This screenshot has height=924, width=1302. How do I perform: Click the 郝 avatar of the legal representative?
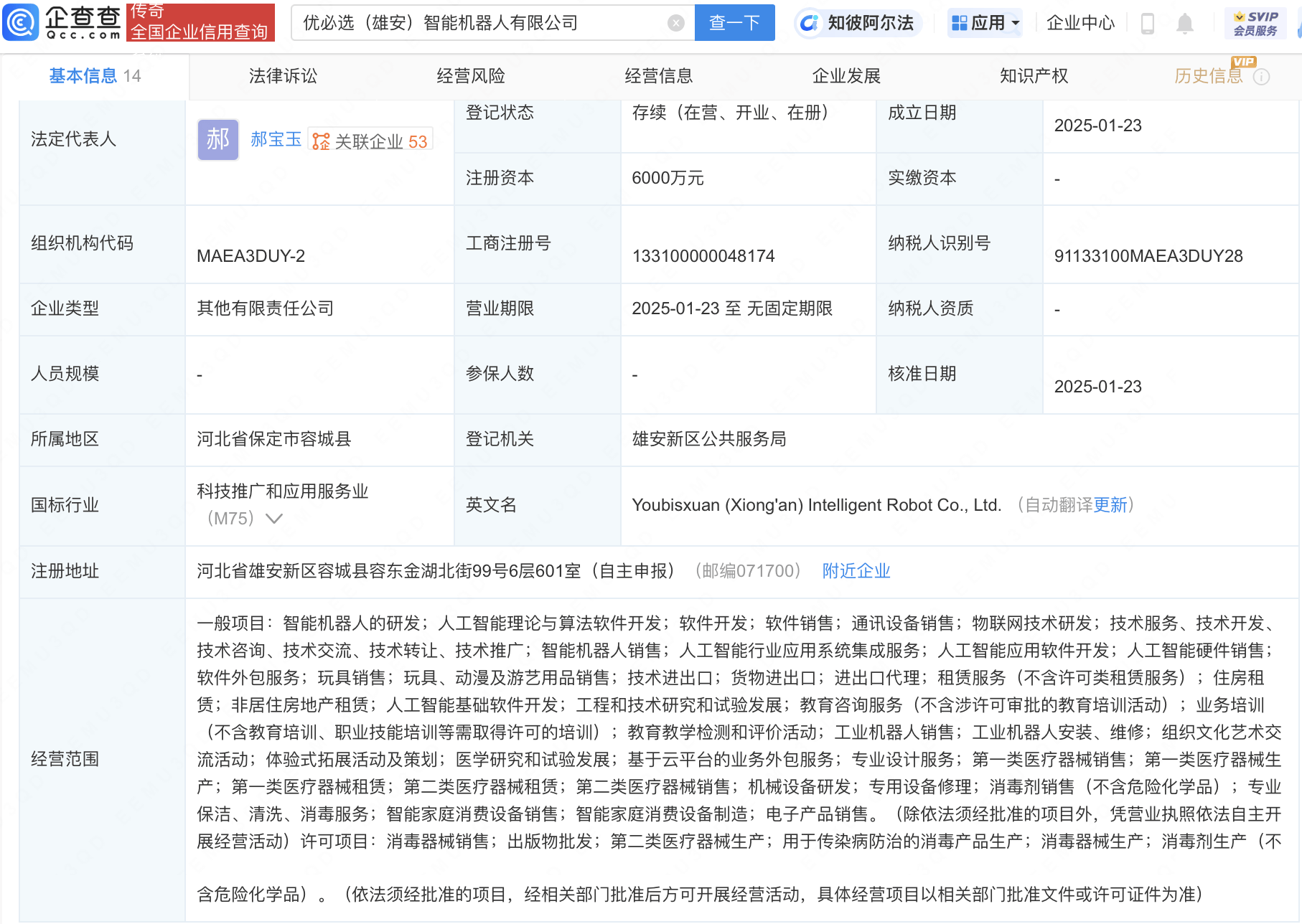(x=217, y=139)
